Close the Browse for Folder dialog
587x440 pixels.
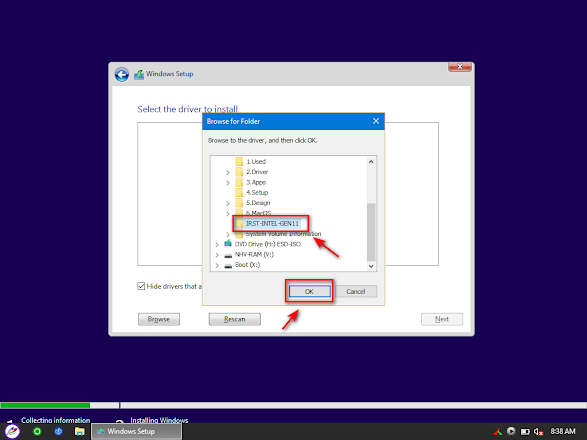coord(376,121)
